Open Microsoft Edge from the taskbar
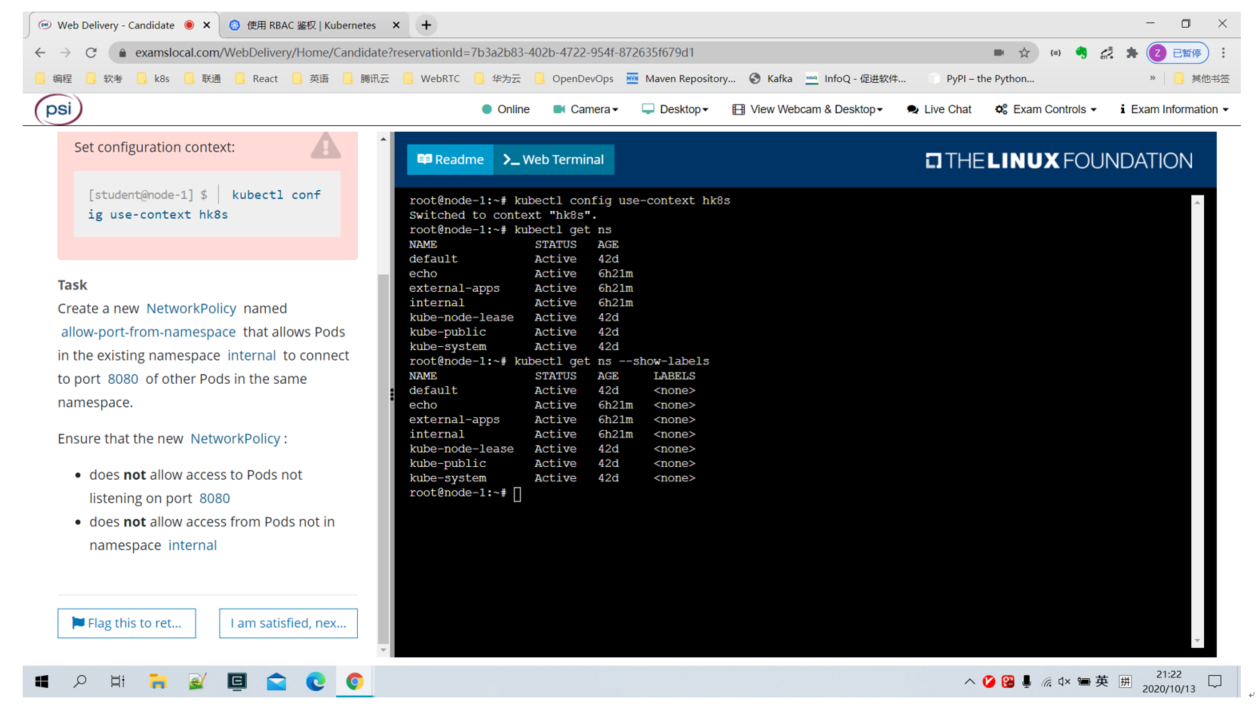The width and height of the screenshot is (1256, 704). coord(316,681)
